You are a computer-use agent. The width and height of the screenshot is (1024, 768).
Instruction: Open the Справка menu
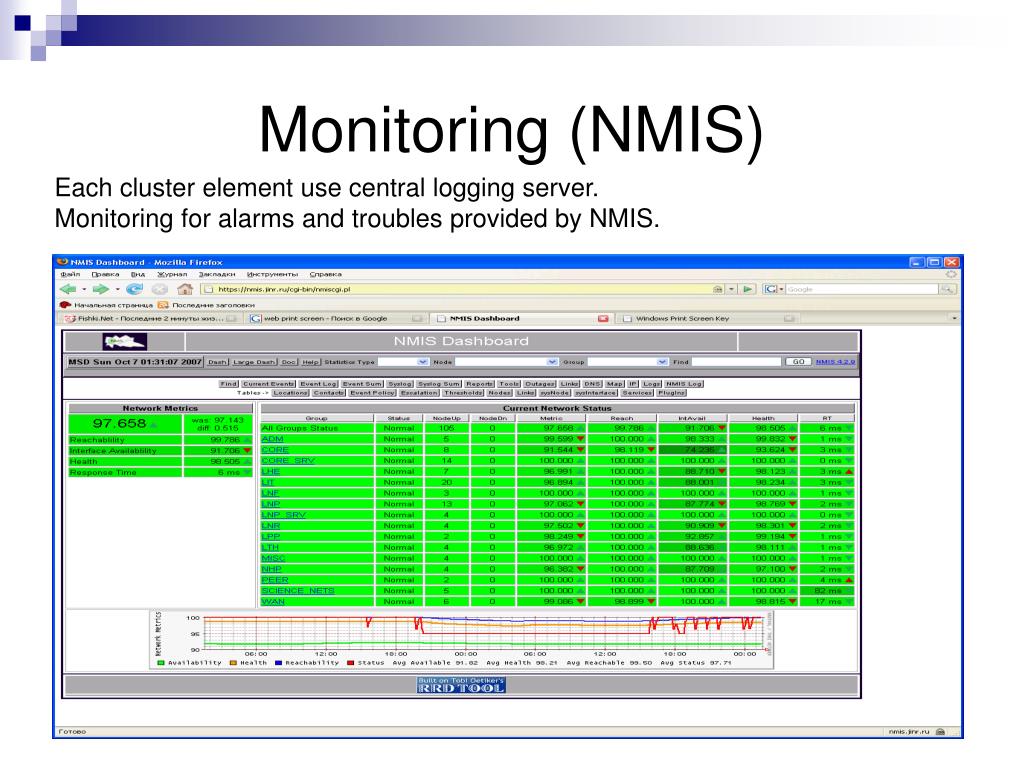(325, 274)
